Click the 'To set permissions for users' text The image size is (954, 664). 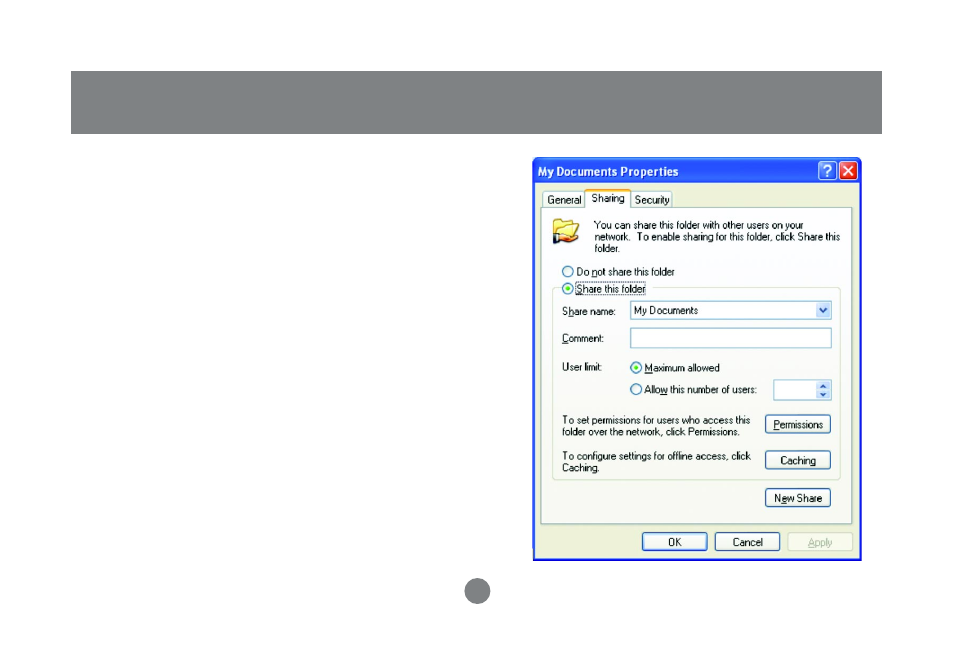point(656,425)
